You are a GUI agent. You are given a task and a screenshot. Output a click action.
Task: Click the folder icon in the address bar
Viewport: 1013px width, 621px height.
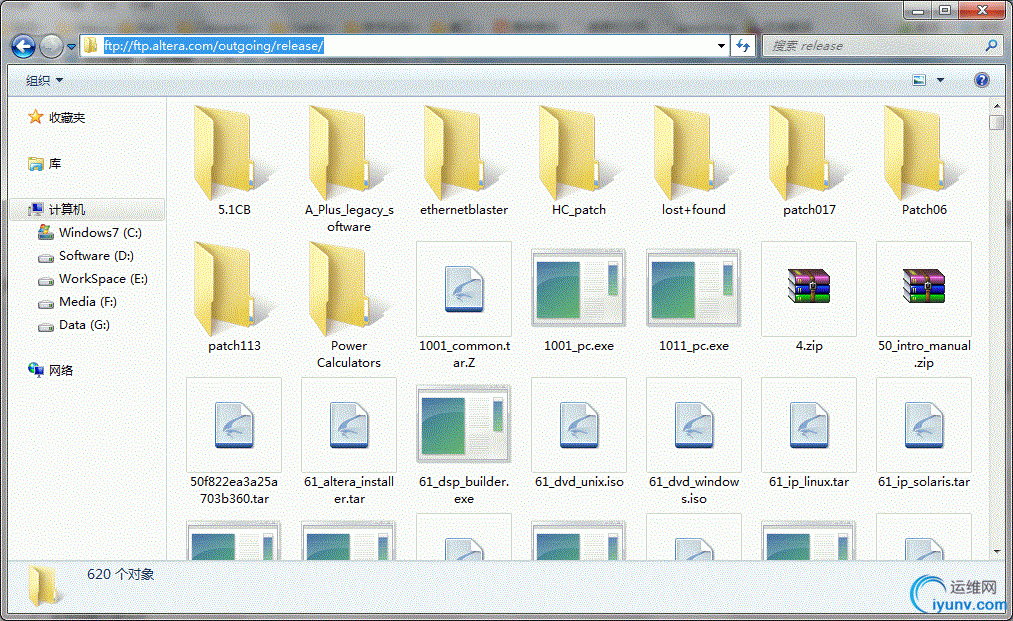tap(91, 45)
